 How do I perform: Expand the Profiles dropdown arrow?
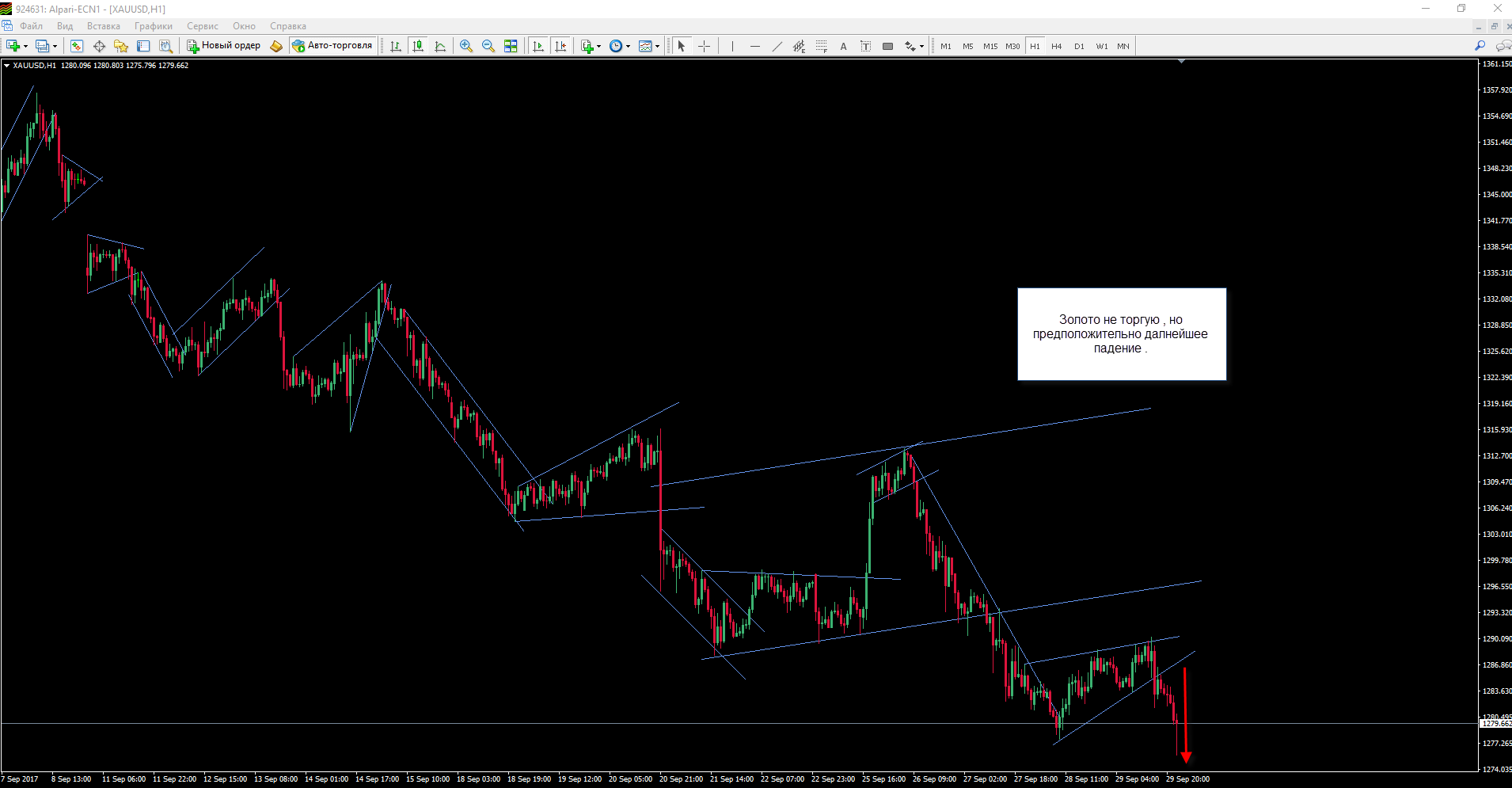point(55,46)
